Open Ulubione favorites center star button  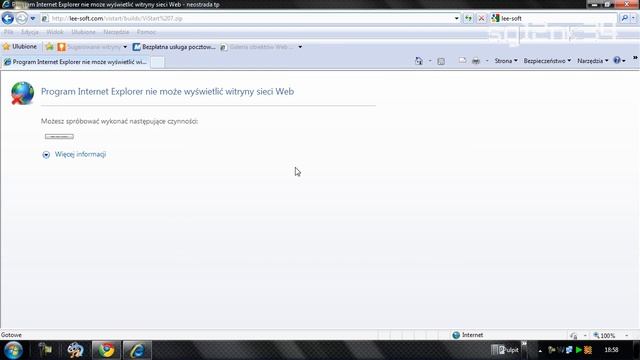click(20, 47)
